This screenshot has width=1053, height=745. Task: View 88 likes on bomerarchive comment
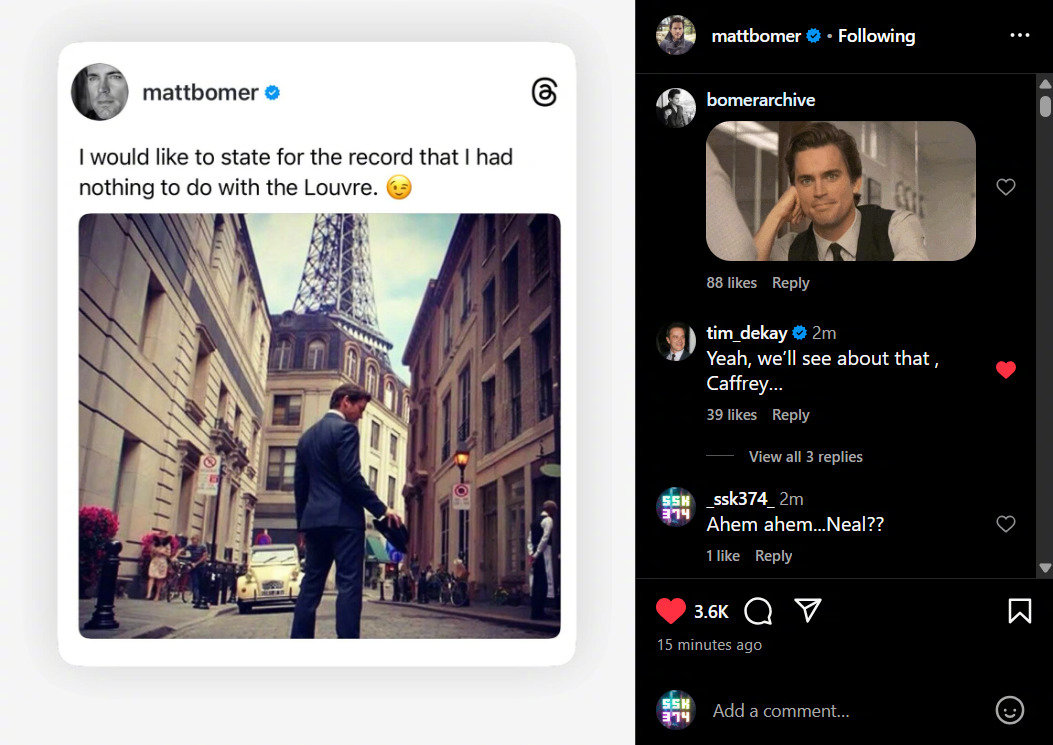click(731, 283)
